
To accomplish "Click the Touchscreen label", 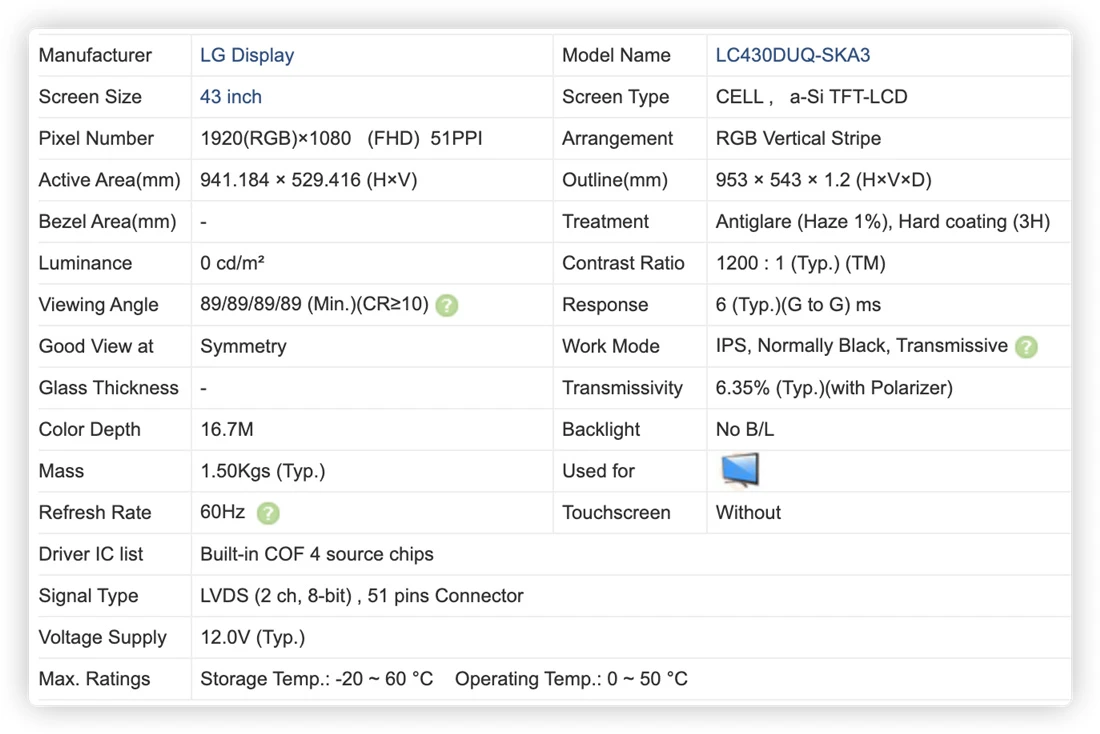I will [617, 513].
